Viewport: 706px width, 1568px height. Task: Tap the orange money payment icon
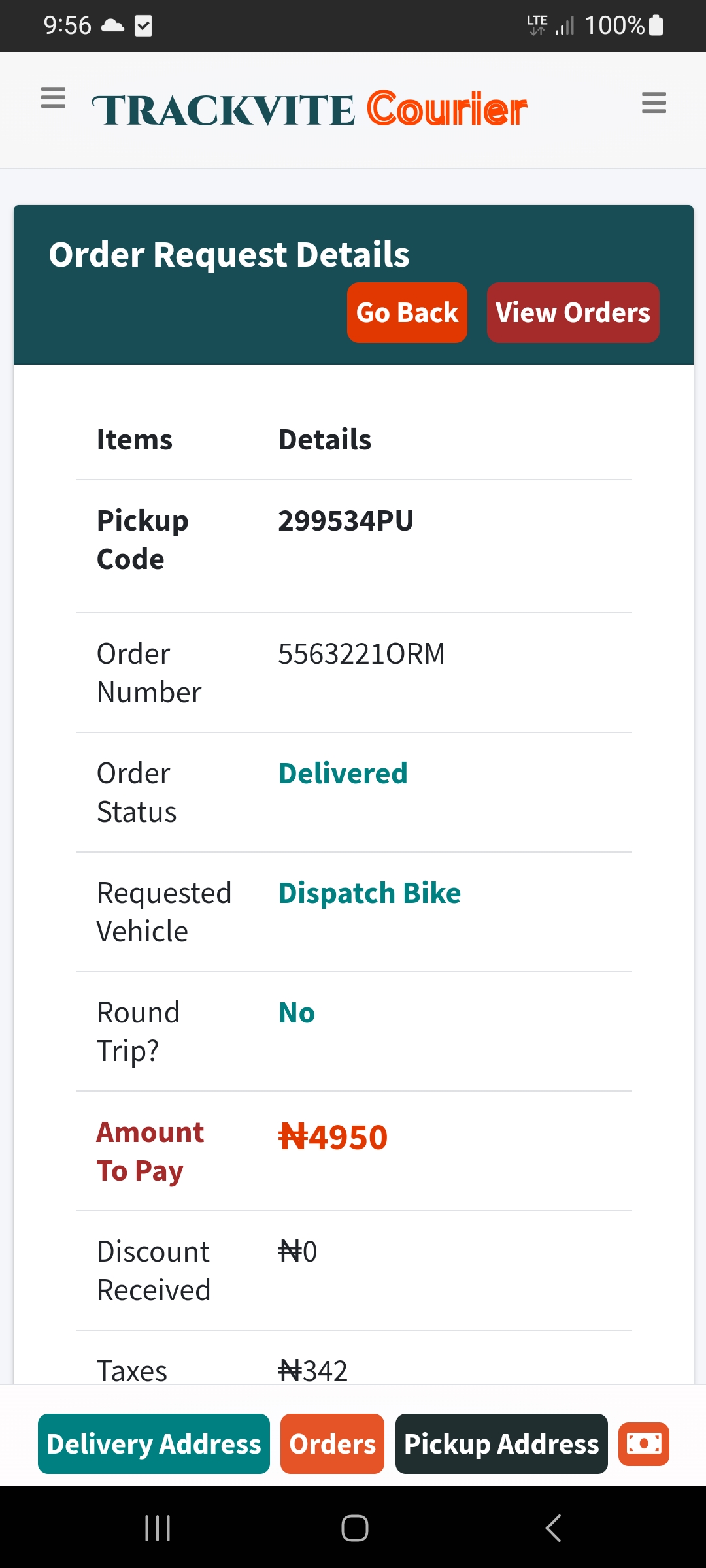[644, 1444]
